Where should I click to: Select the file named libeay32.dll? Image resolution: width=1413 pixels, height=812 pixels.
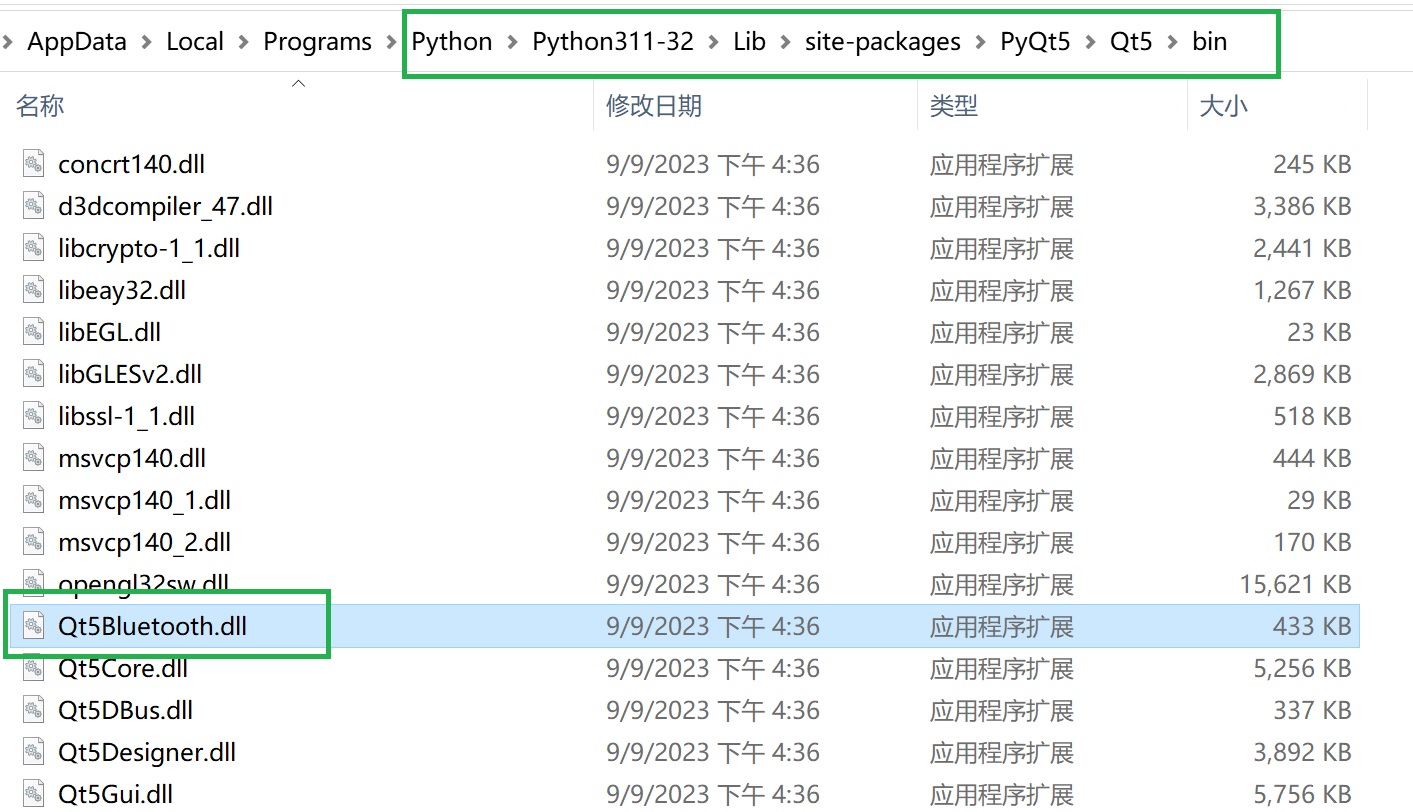click(x=122, y=290)
